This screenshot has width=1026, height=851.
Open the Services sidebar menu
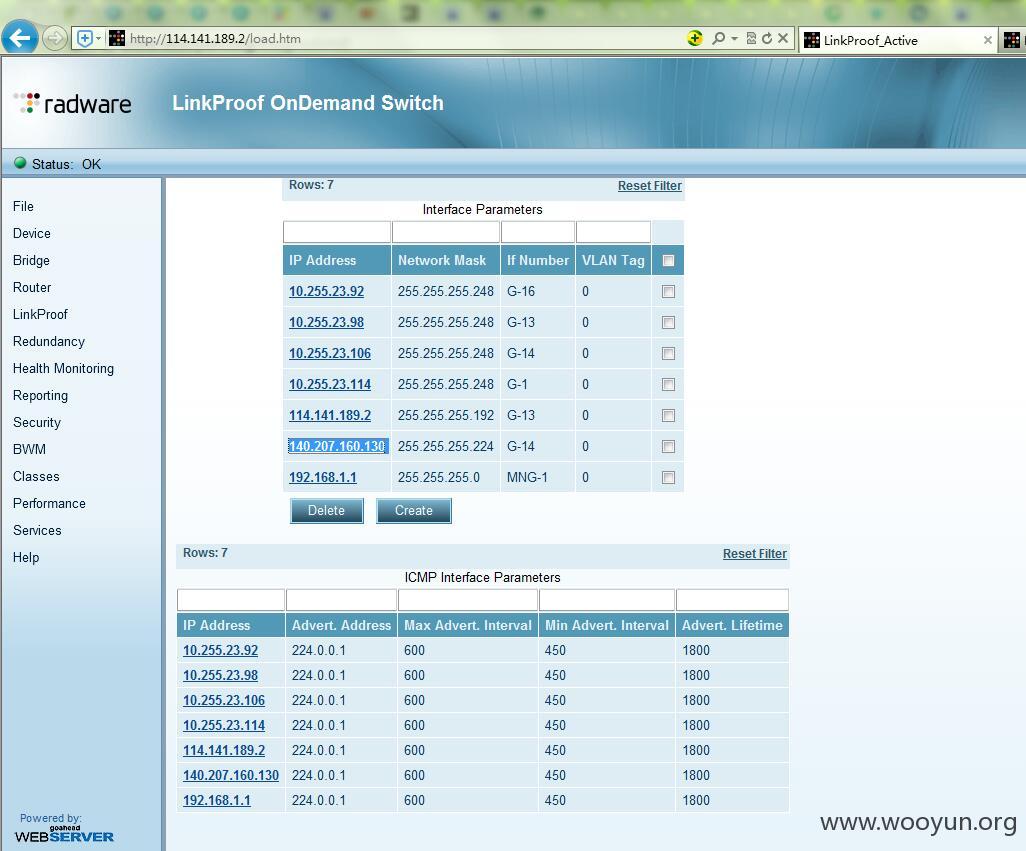pos(37,530)
